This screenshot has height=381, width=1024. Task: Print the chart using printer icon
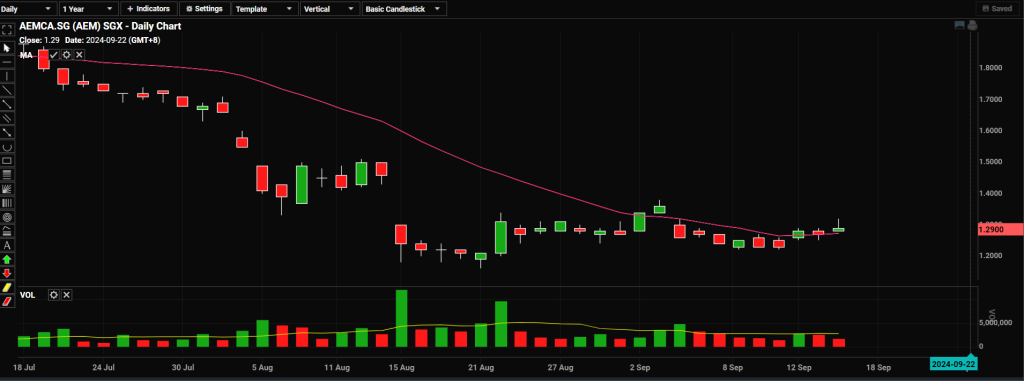coord(972,25)
